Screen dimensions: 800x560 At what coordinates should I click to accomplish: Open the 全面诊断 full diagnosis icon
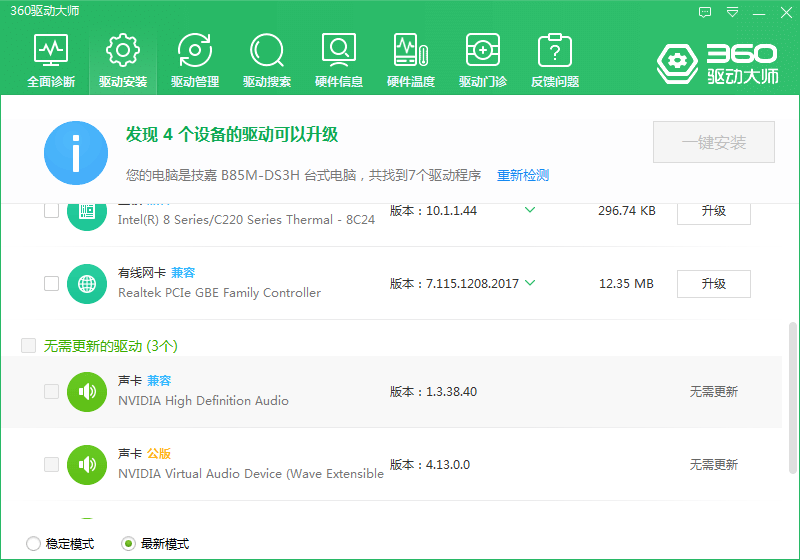50,60
